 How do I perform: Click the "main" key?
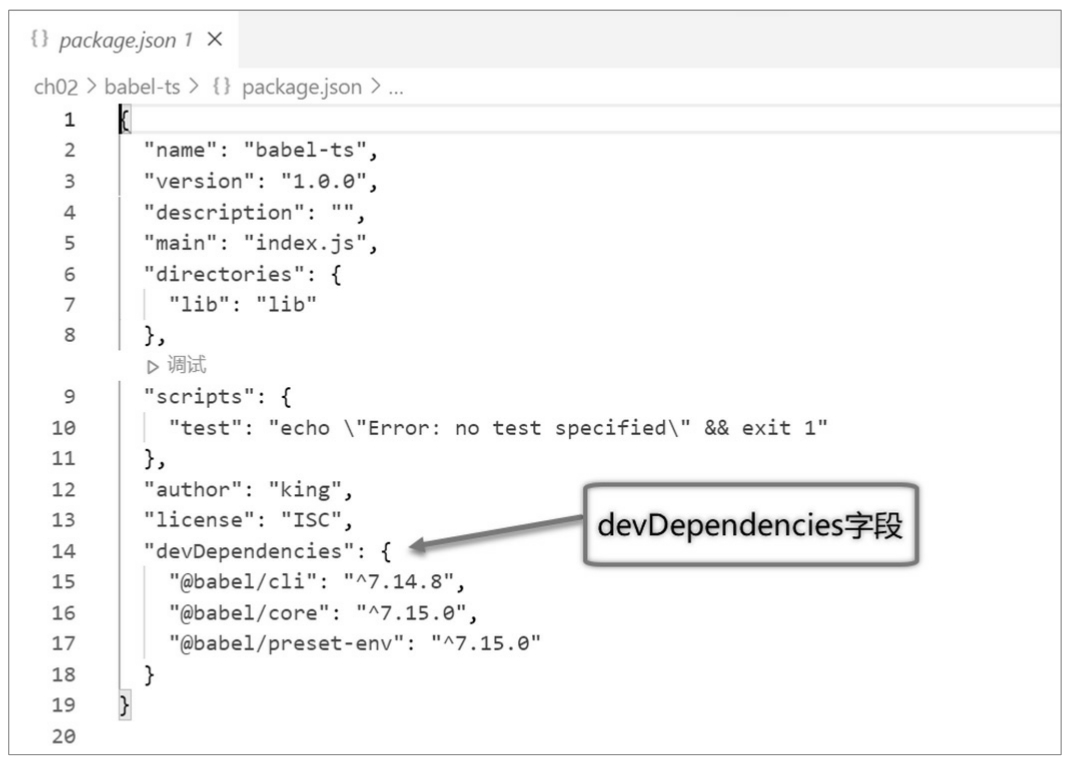[181, 243]
